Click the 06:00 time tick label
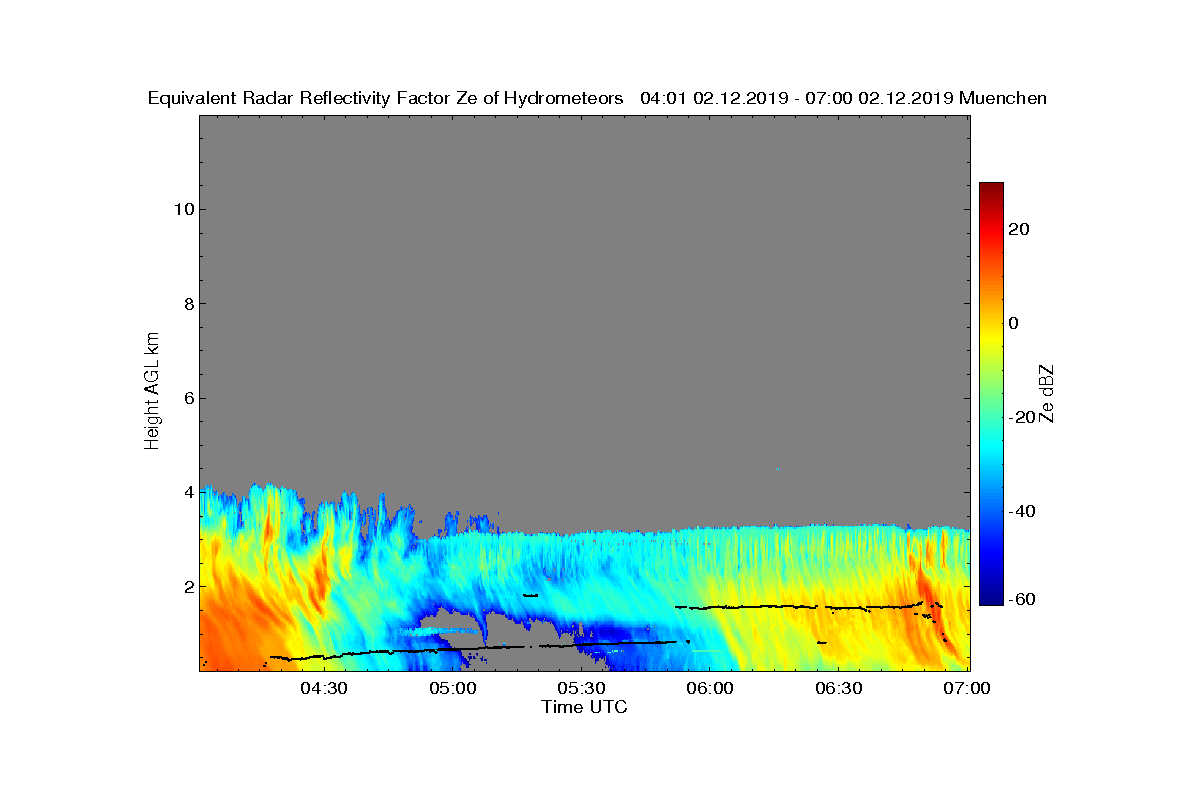The width and height of the screenshot is (1200, 800). coord(711,688)
